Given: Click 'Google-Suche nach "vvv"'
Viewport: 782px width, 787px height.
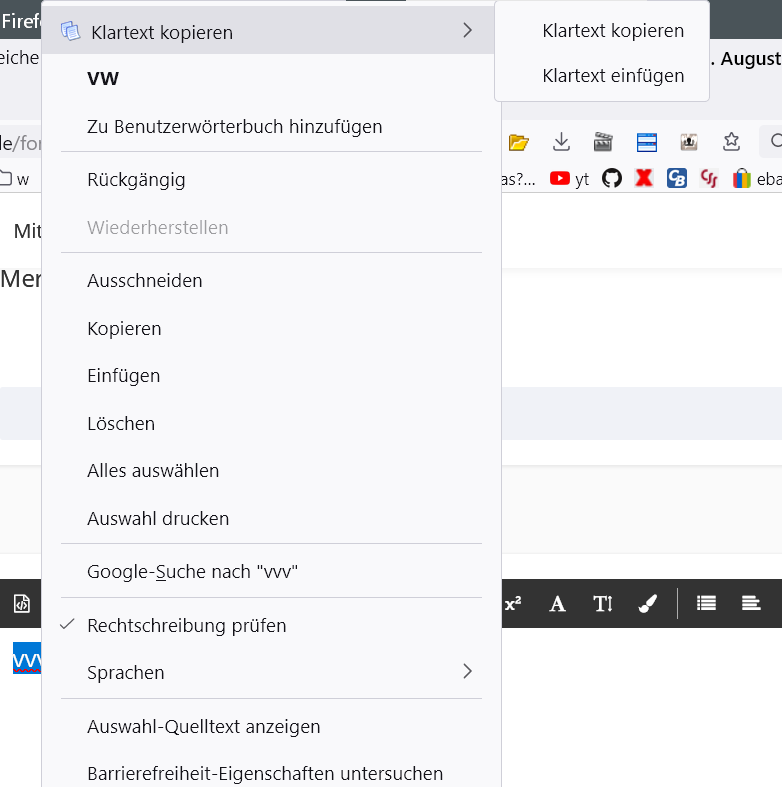Looking at the screenshot, I should [193, 572].
